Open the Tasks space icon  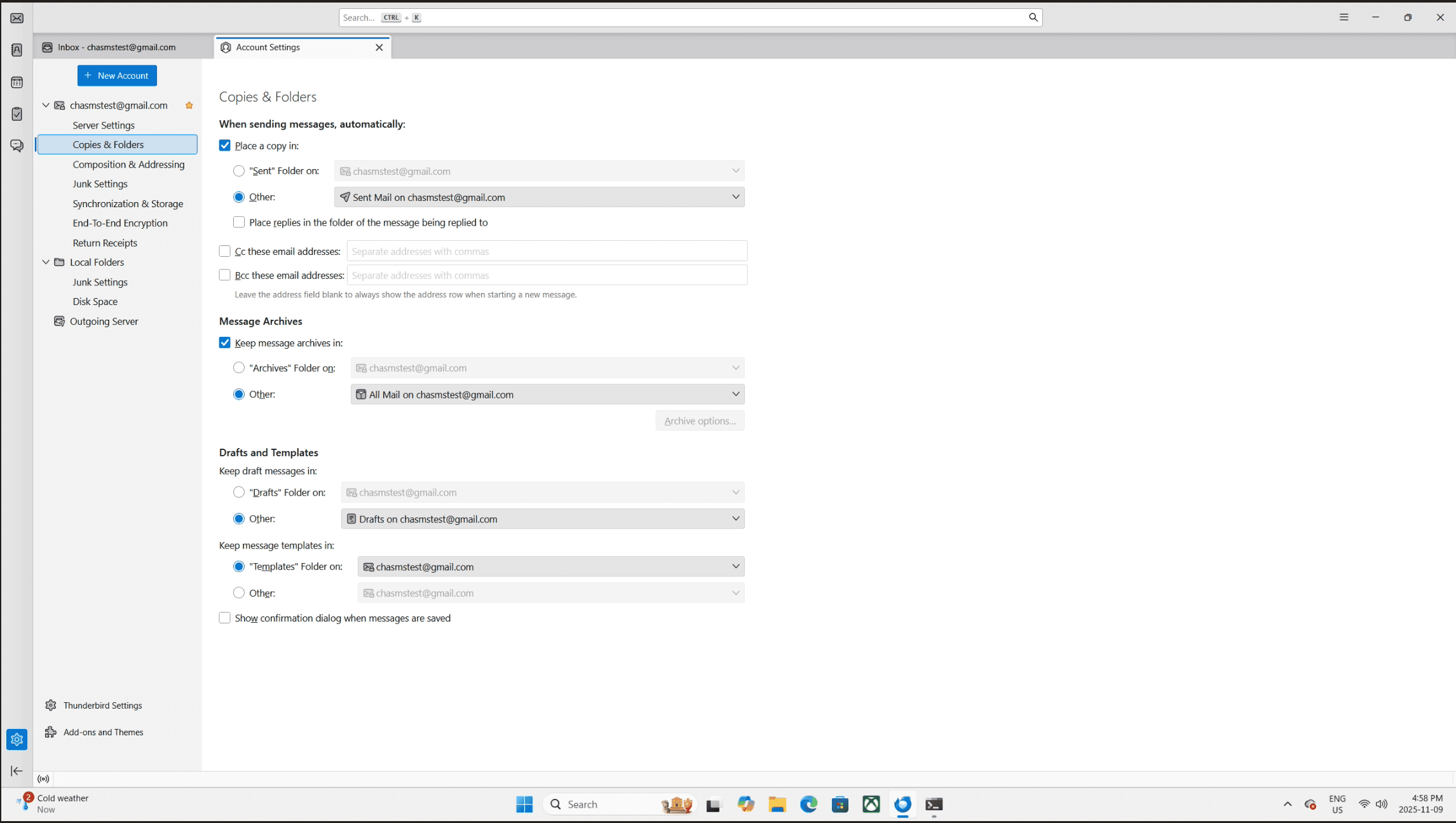tap(17, 114)
